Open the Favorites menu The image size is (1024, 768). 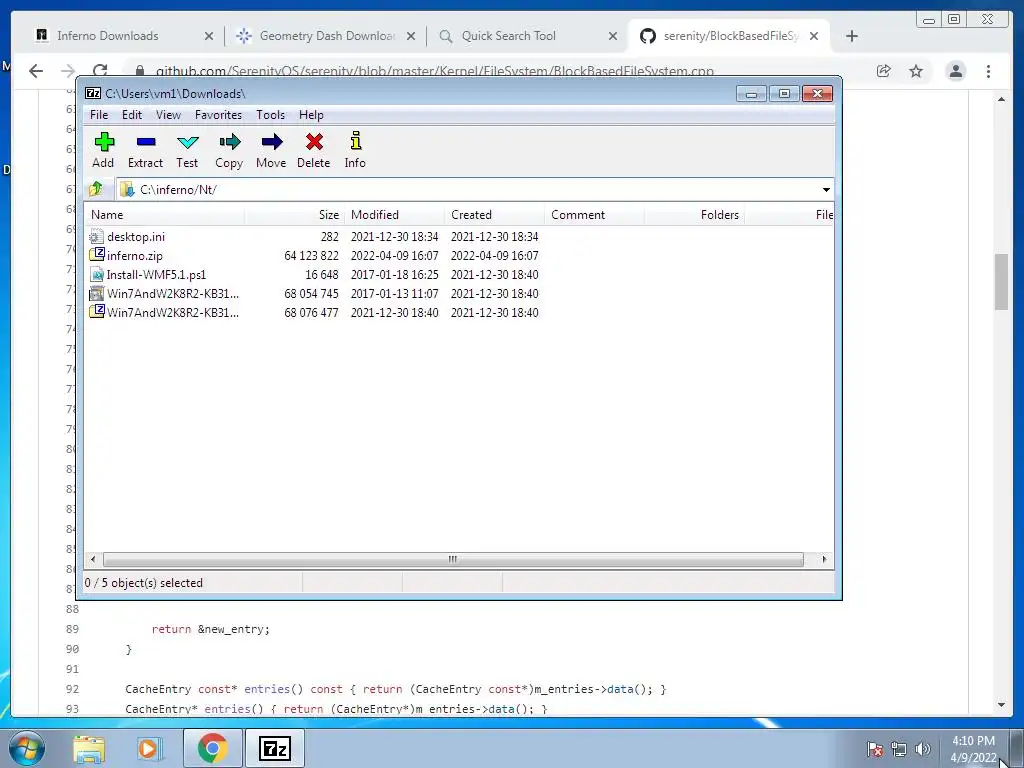click(218, 115)
